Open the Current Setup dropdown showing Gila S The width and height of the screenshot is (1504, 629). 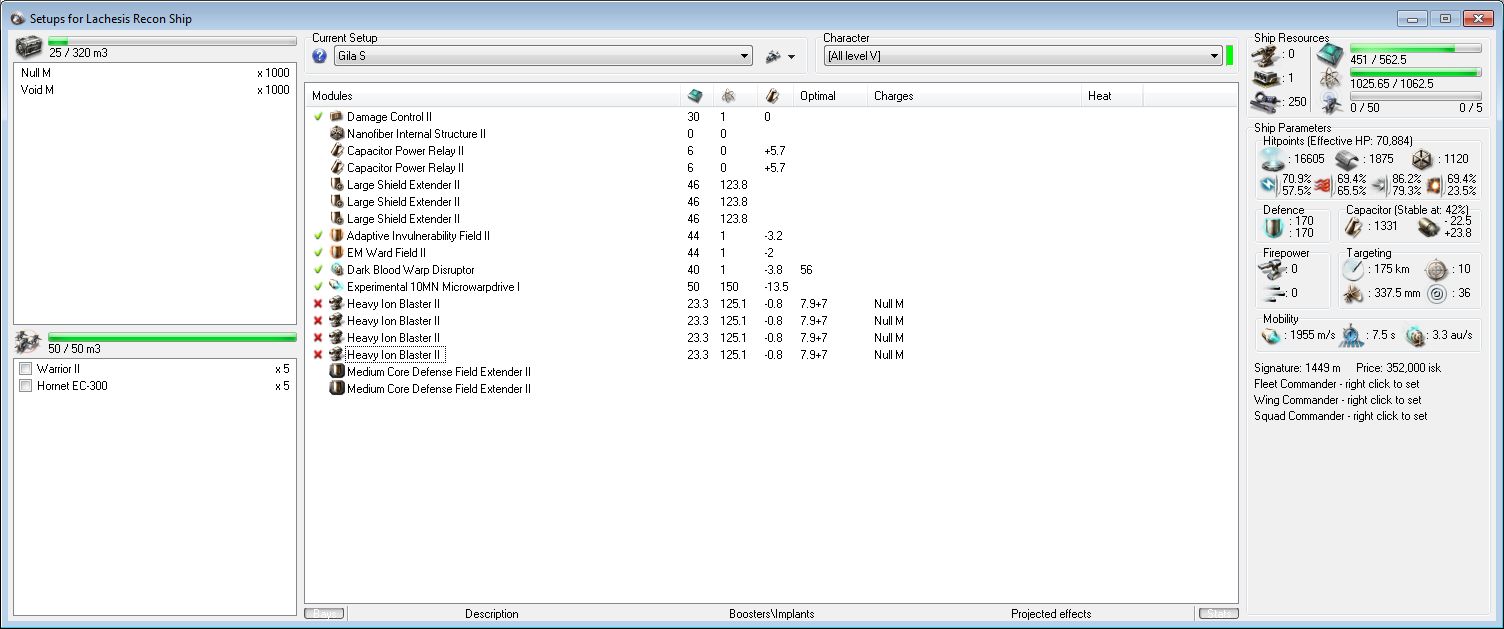542,57
